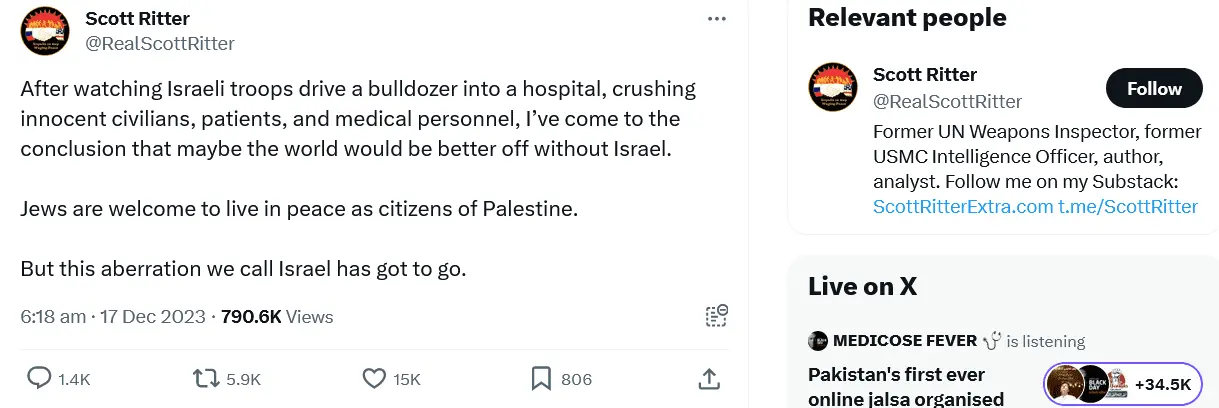This screenshot has height=408, width=1219.
Task: Open the ScottRitterExtra.com link
Action: point(963,207)
